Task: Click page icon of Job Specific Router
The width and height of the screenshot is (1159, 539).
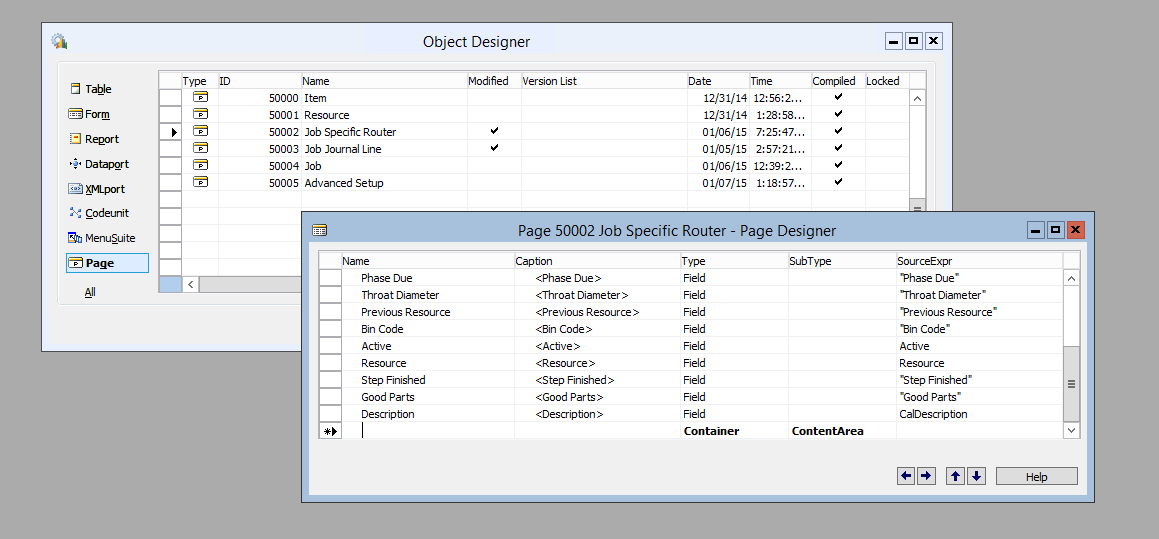Action: (x=200, y=132)
